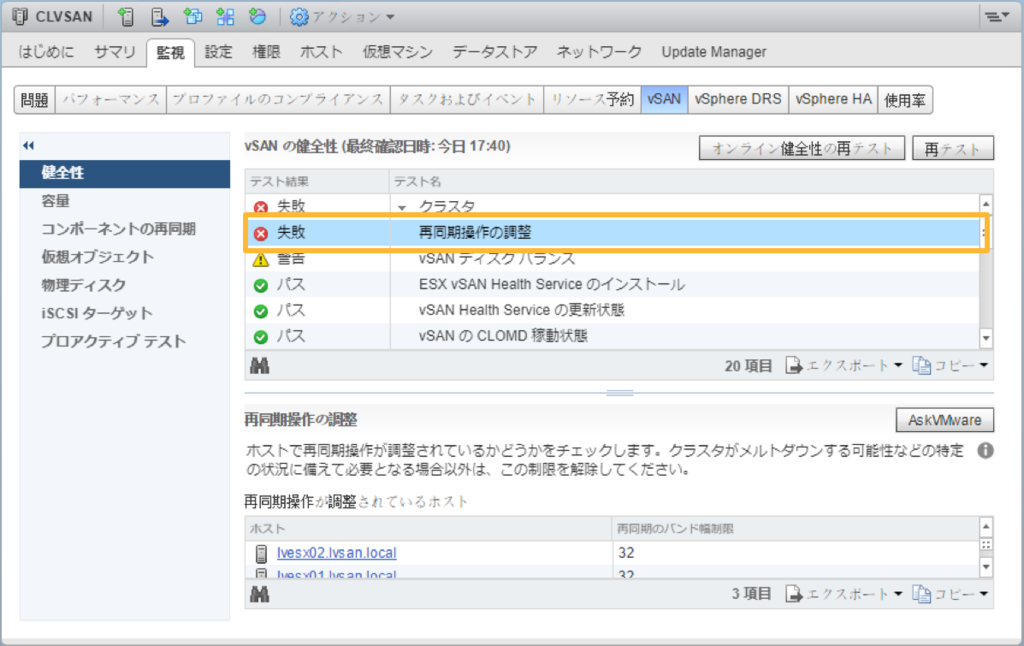Collapse the クラスタ test group arrow
The width and height of the screenshot is (1024, 646).
point(402,208)
